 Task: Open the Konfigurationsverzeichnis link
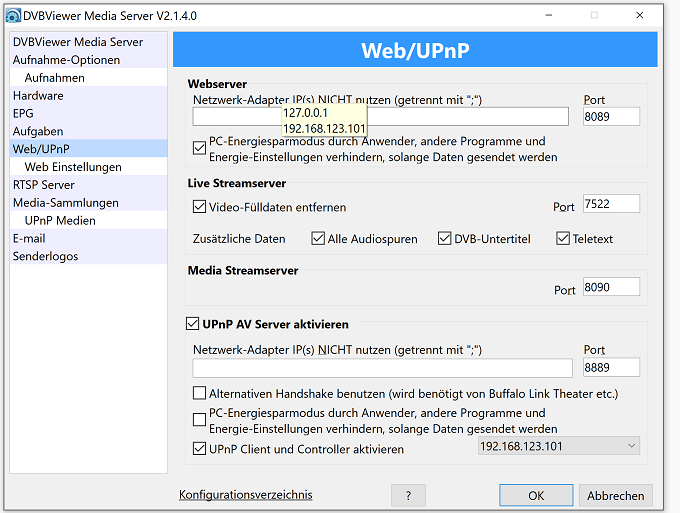tap(245, 495)
